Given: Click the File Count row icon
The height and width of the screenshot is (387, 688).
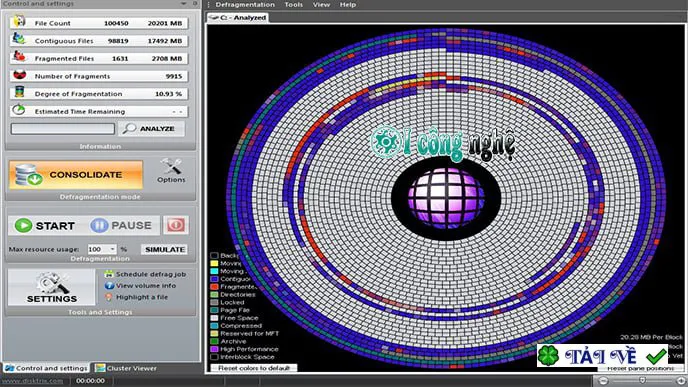Looking at the screenshot, I should (x=19, y=22).
